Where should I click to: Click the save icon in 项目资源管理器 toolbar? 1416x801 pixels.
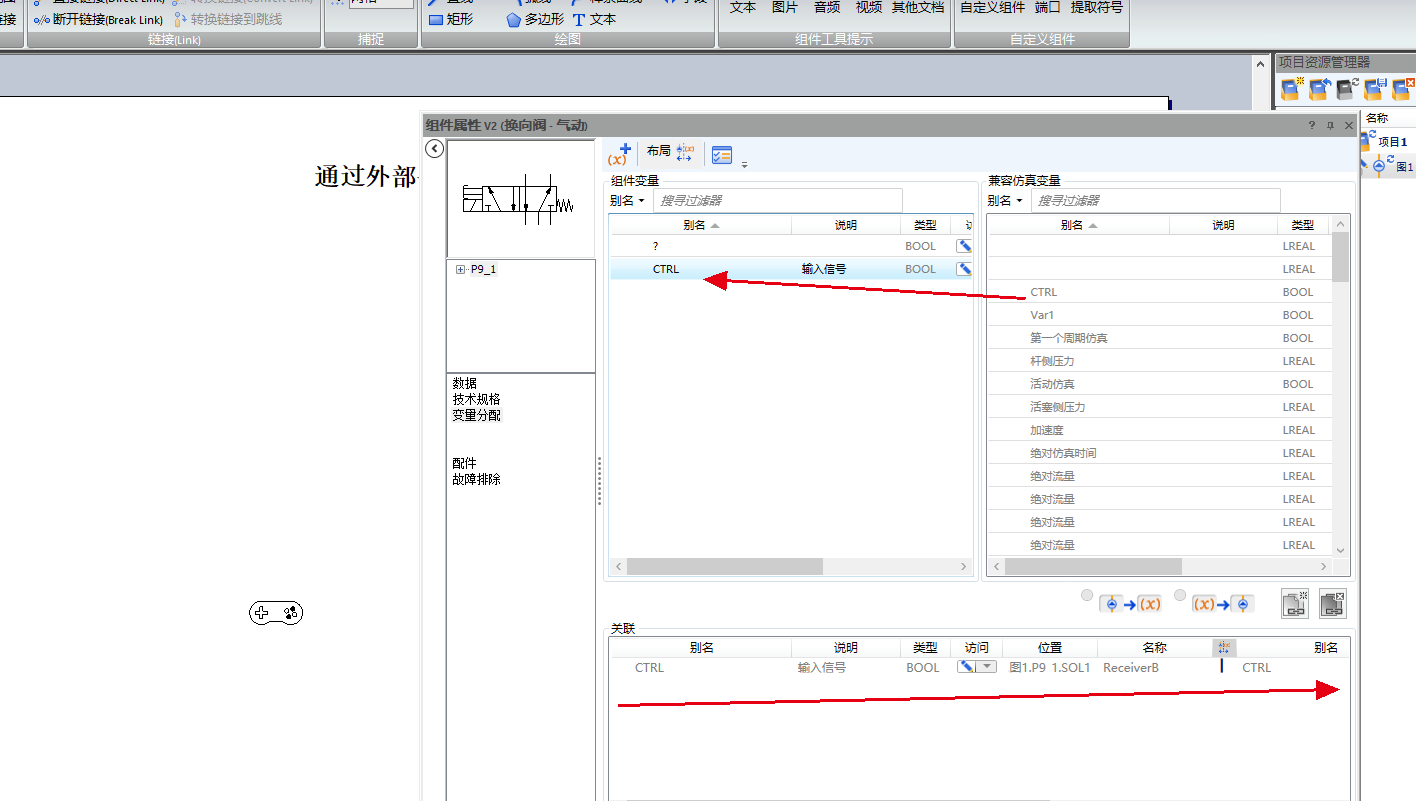click(1374, 88)
